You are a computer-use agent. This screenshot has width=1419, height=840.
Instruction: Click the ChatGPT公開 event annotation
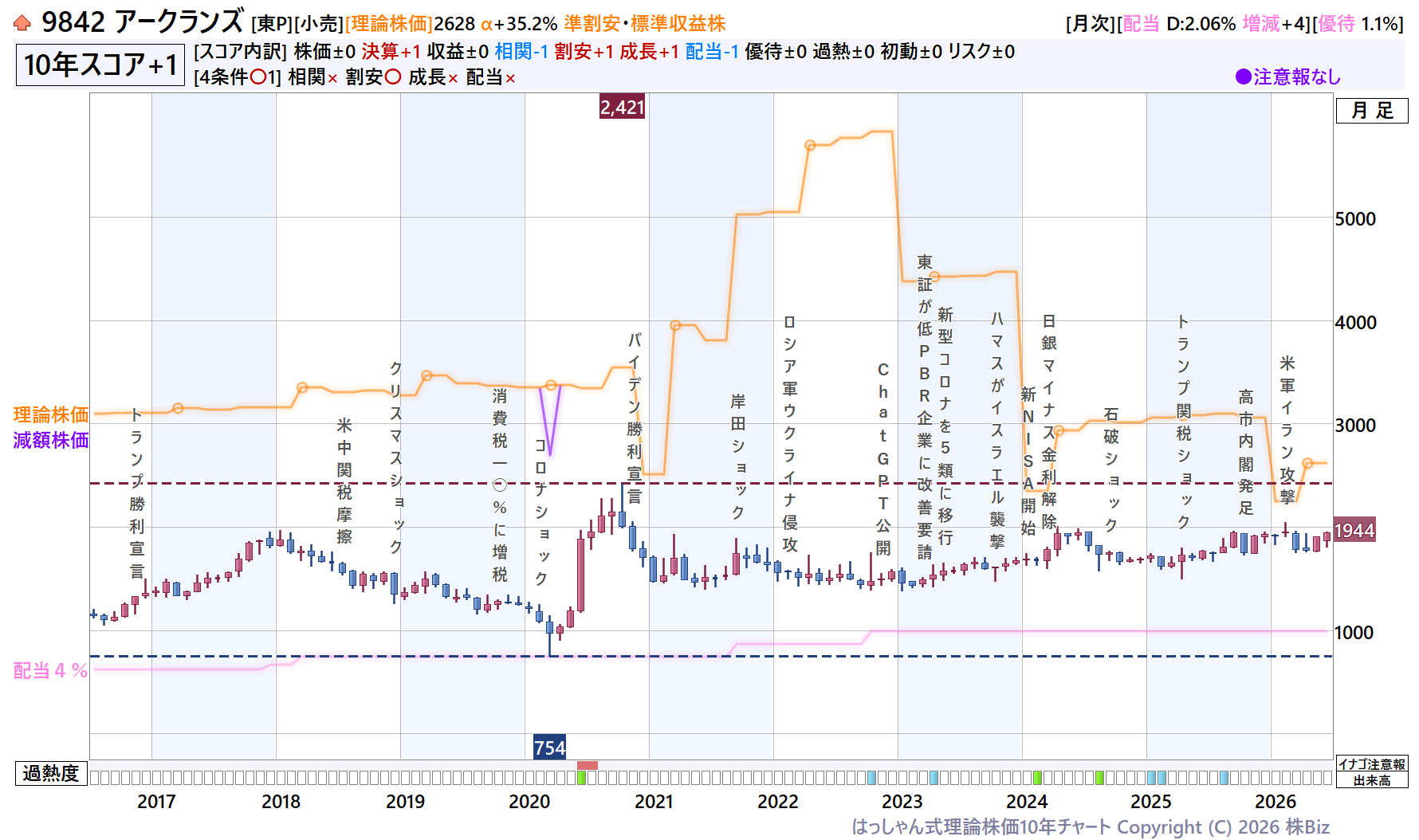click(883, 459)
